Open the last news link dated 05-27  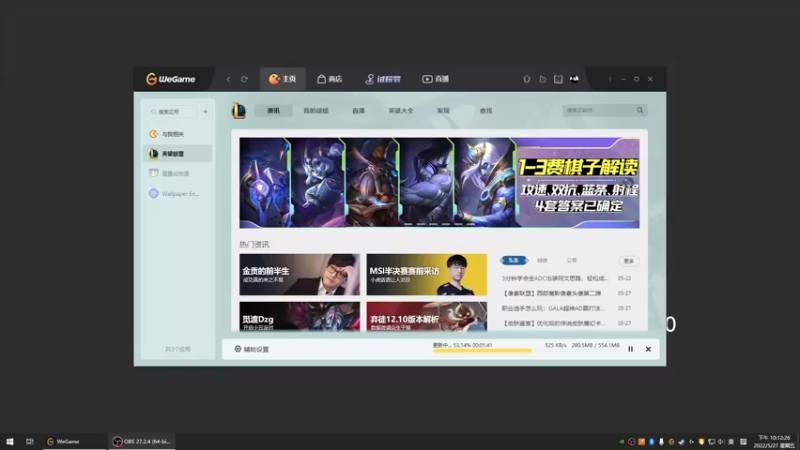pos(554,323)
